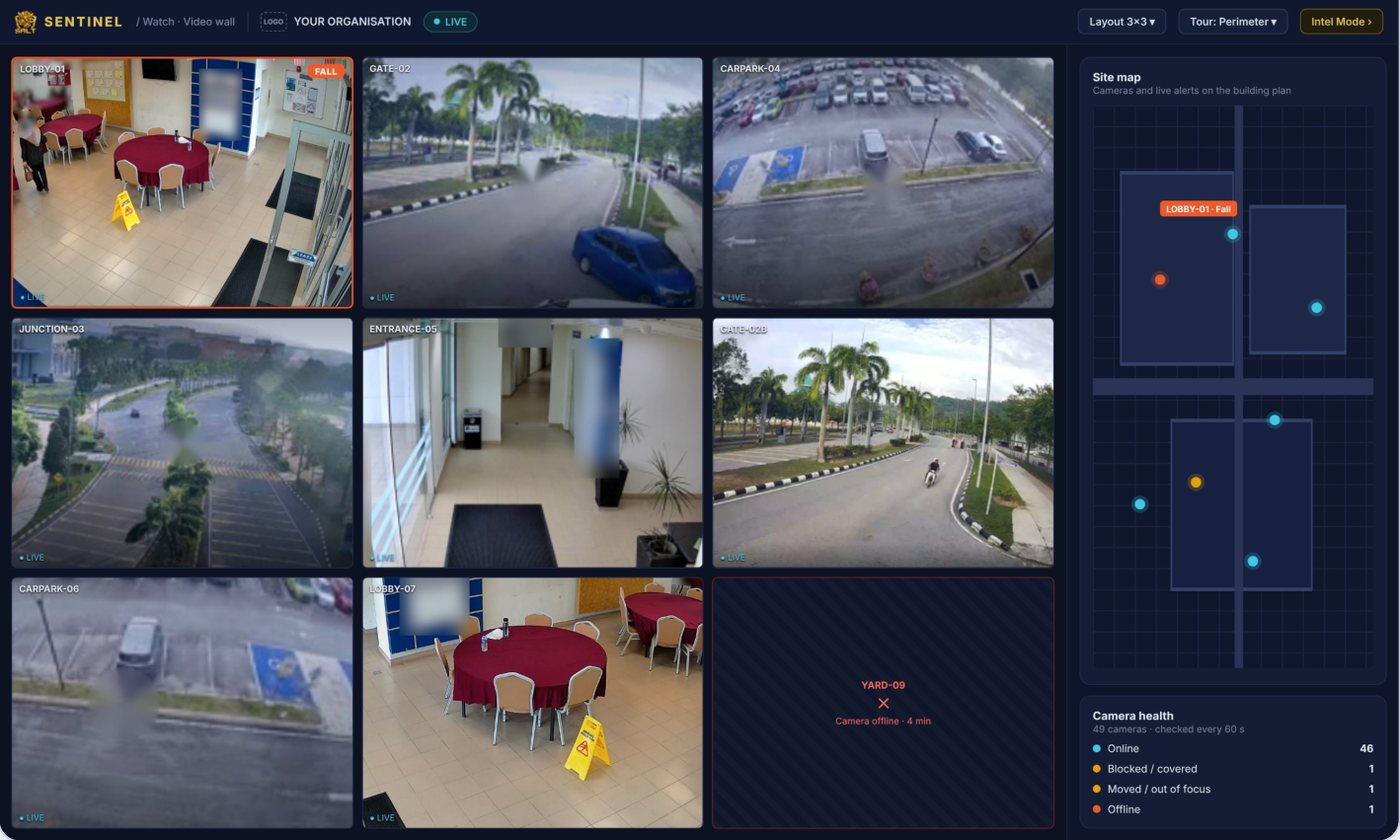Image resolution: width=1400 pixels, height=840 pixels.
Task: Click the Blocked / covered health row
Action: tap(1232, 769)
